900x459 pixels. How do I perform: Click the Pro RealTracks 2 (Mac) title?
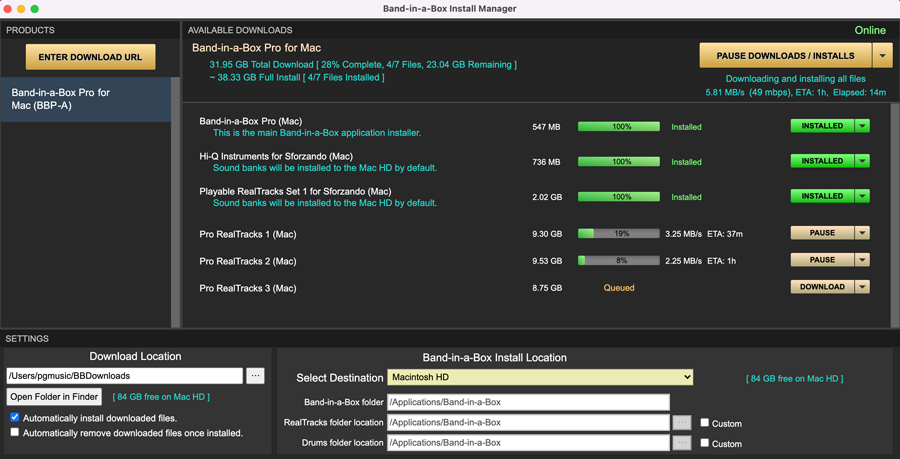tap(248, 261)
